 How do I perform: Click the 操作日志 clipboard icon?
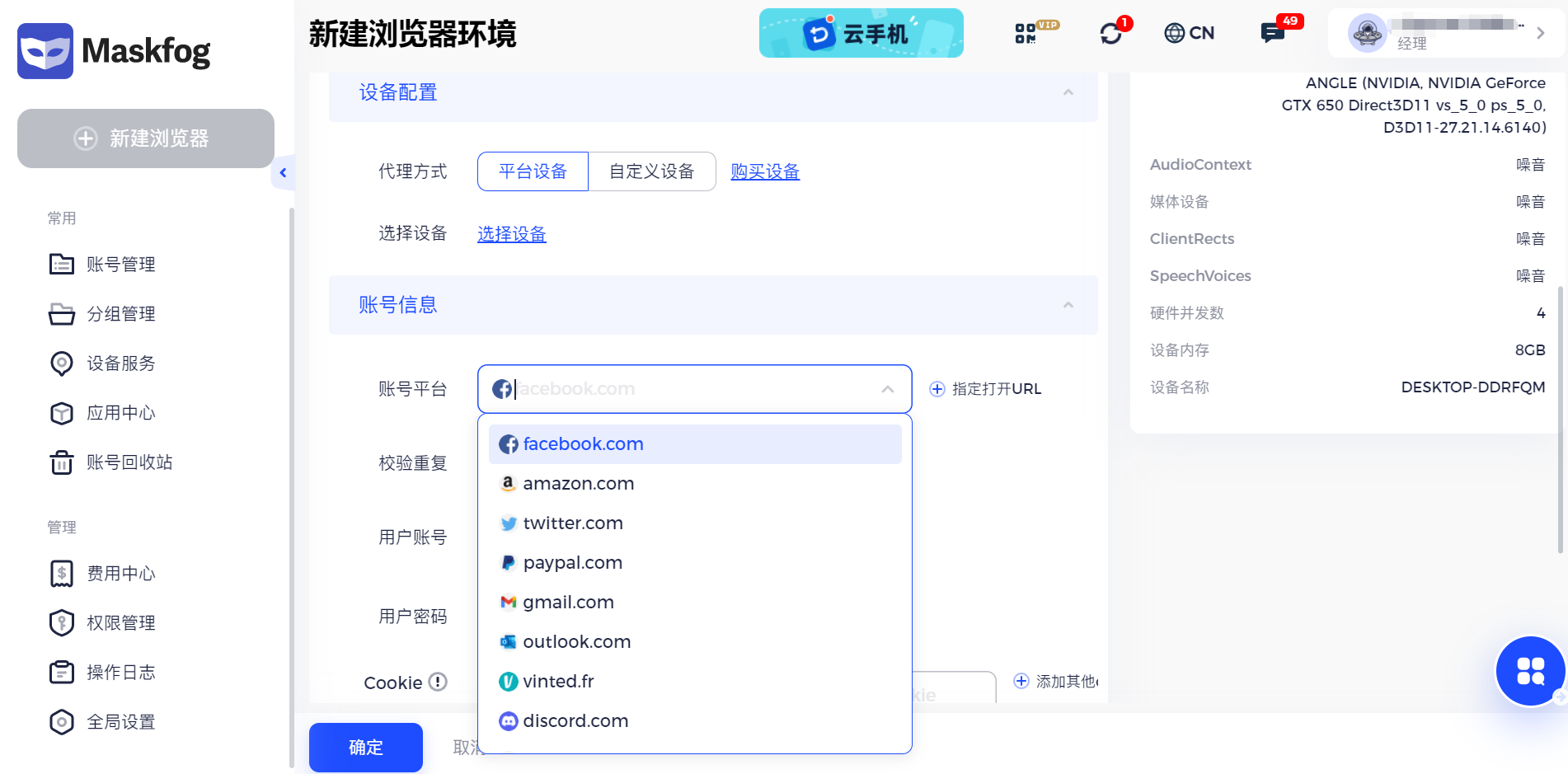62,673
